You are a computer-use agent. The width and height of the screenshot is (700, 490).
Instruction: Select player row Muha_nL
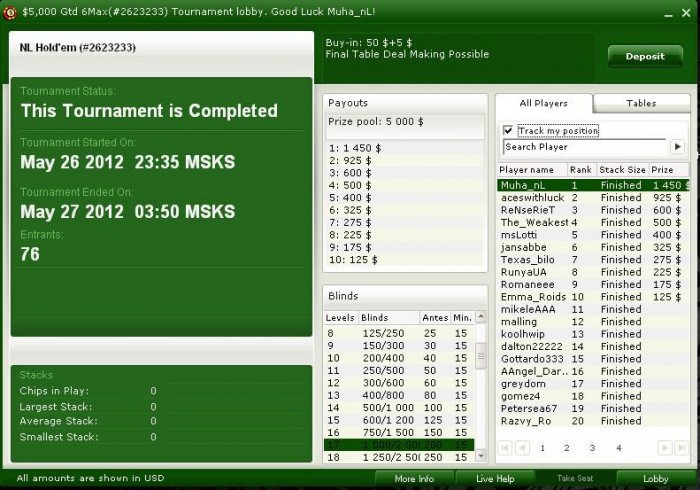click(593, 185)
